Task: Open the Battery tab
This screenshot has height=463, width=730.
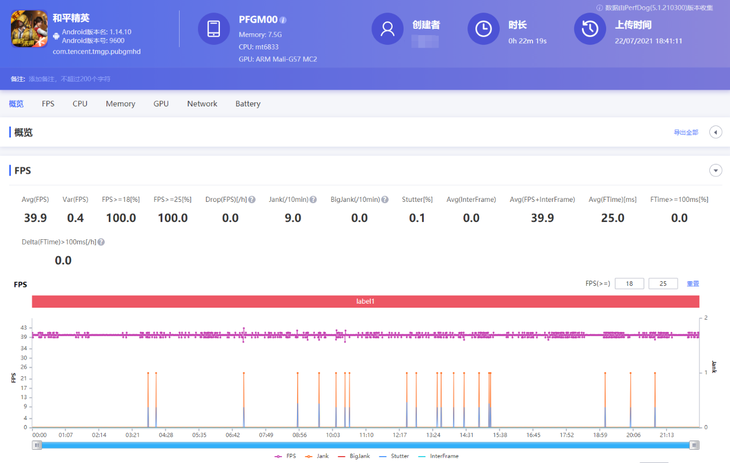Action: tap(248, 104)
